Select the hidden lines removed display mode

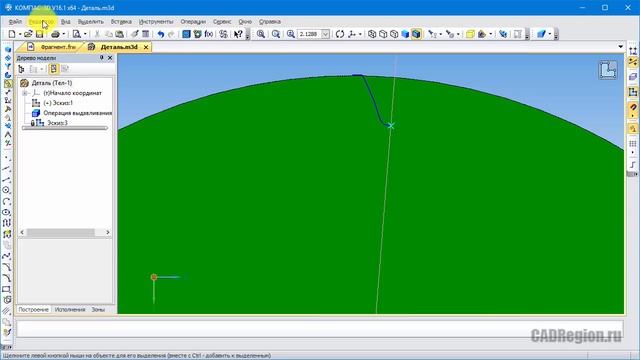pos(383,34)
